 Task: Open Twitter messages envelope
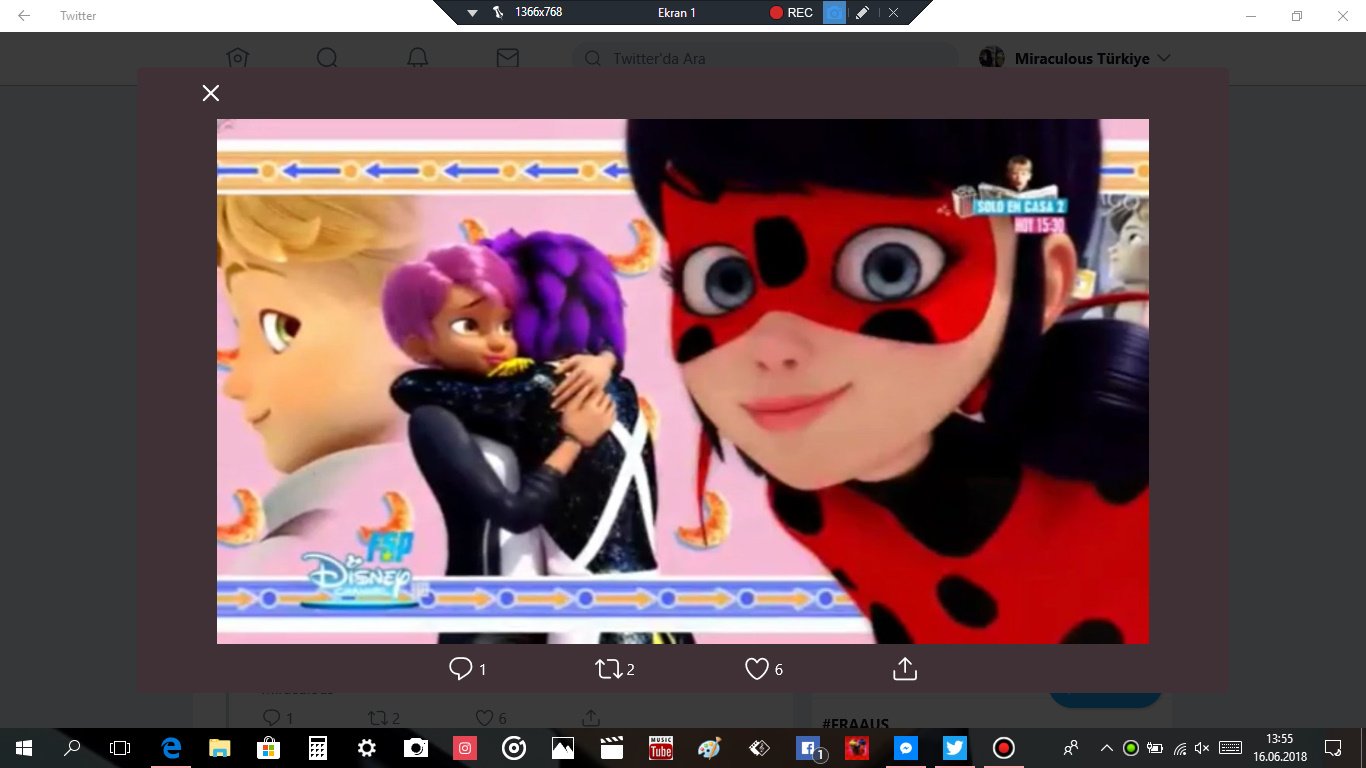(x=508, y=58)
